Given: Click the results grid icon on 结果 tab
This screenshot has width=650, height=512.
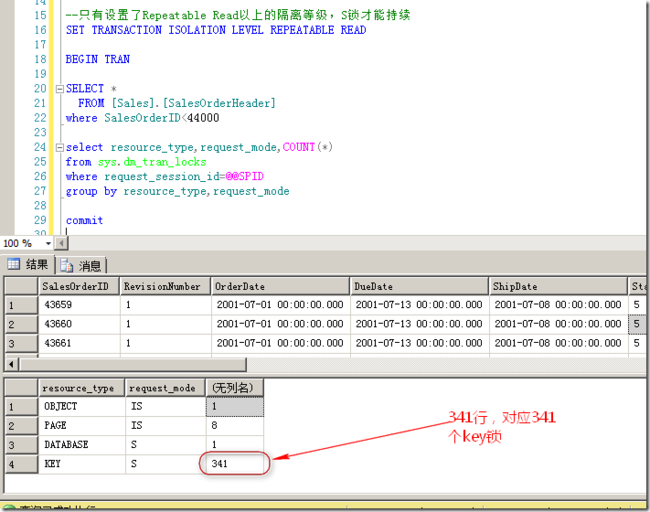Looking at the screenshot, I should pyautogui.click(x=13, y=264).
